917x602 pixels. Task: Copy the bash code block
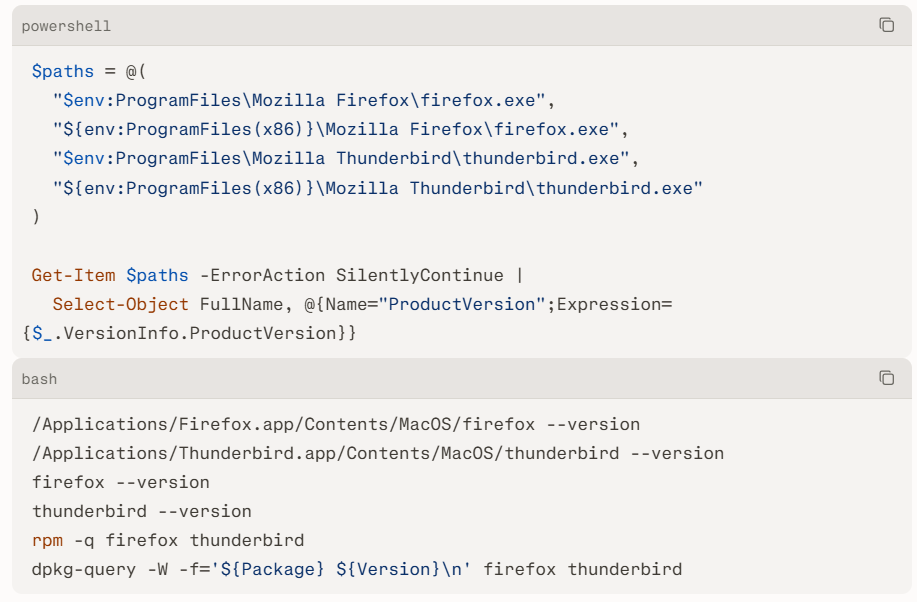(887, 378)
